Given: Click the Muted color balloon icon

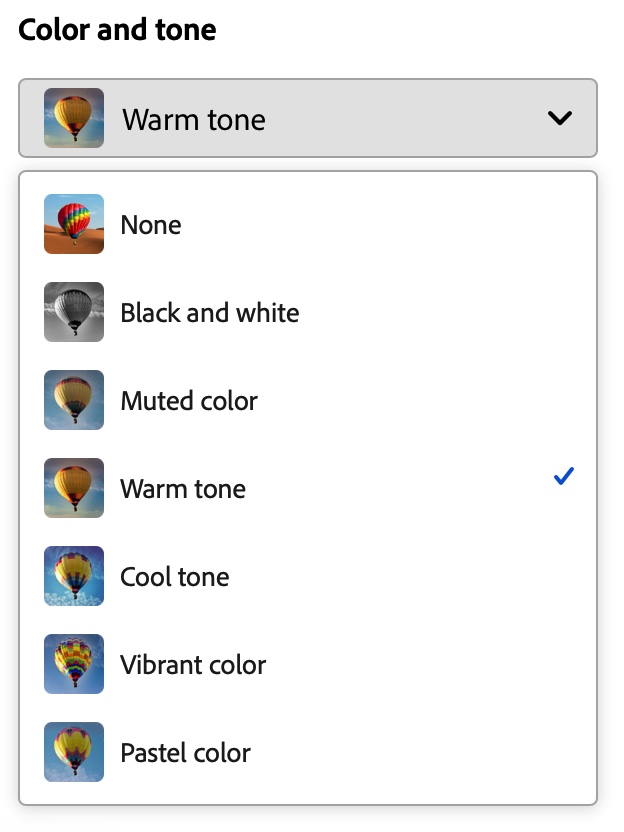Looking at the screenshot, I should [x=74, y=400].
